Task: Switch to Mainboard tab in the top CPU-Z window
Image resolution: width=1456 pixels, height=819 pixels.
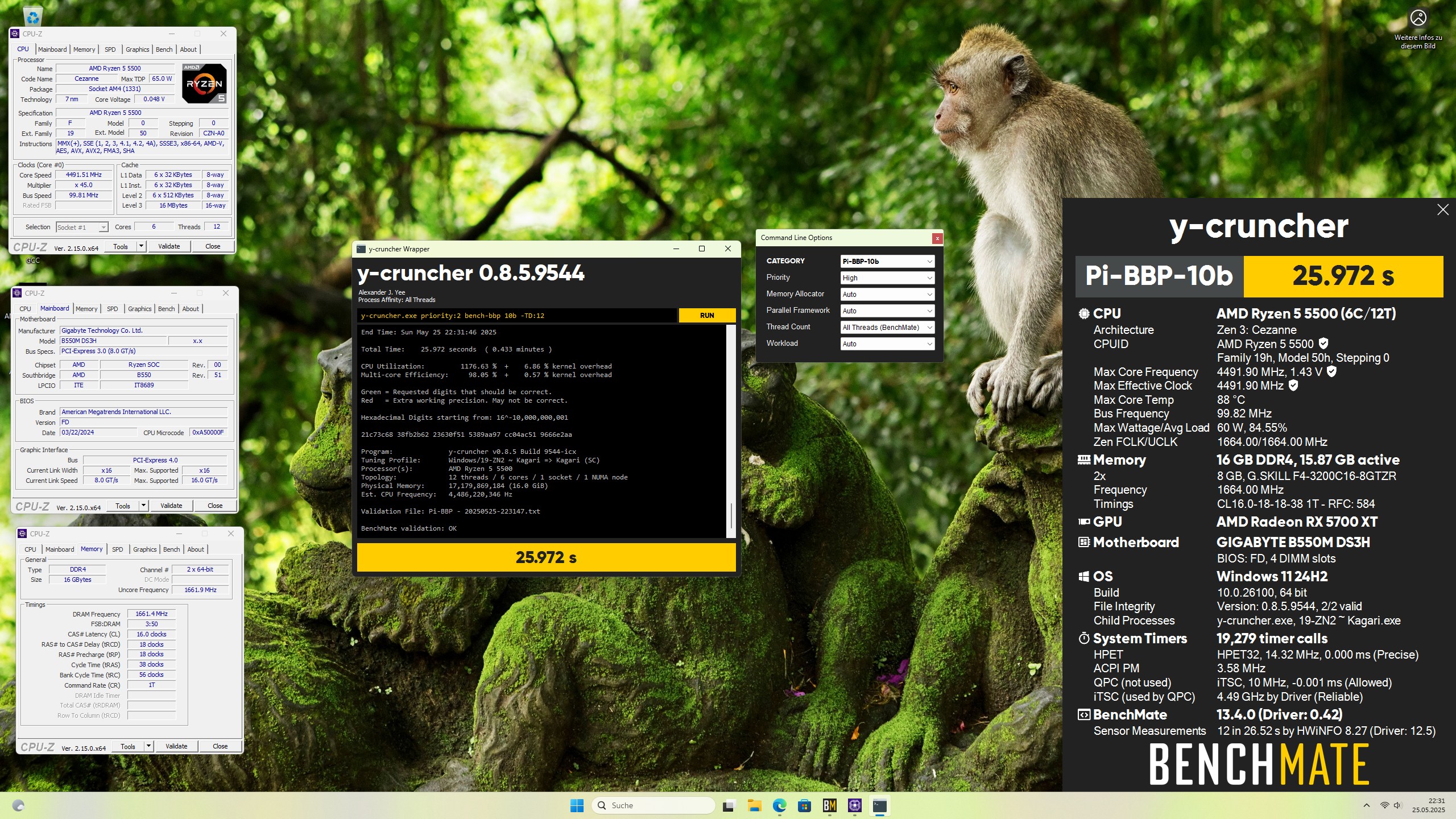Action: (x=52, y=49)
